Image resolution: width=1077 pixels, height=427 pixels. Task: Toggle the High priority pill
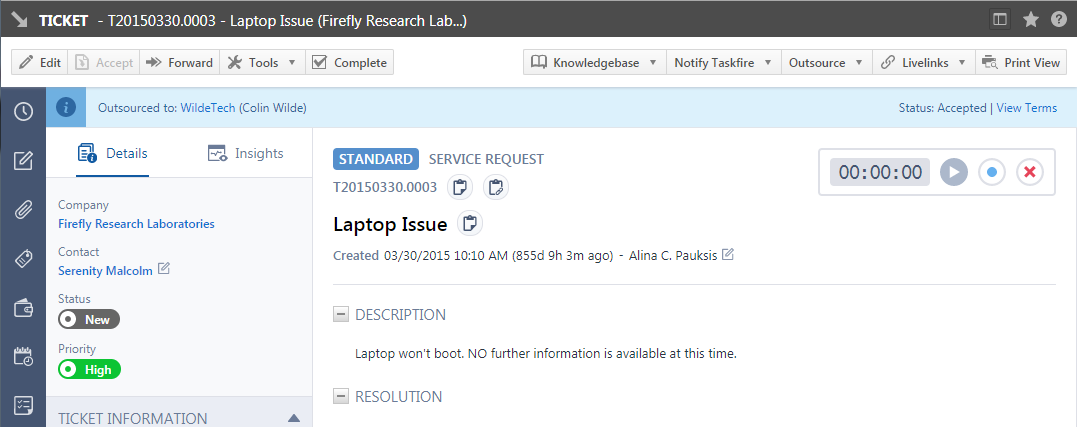[89, 370]
